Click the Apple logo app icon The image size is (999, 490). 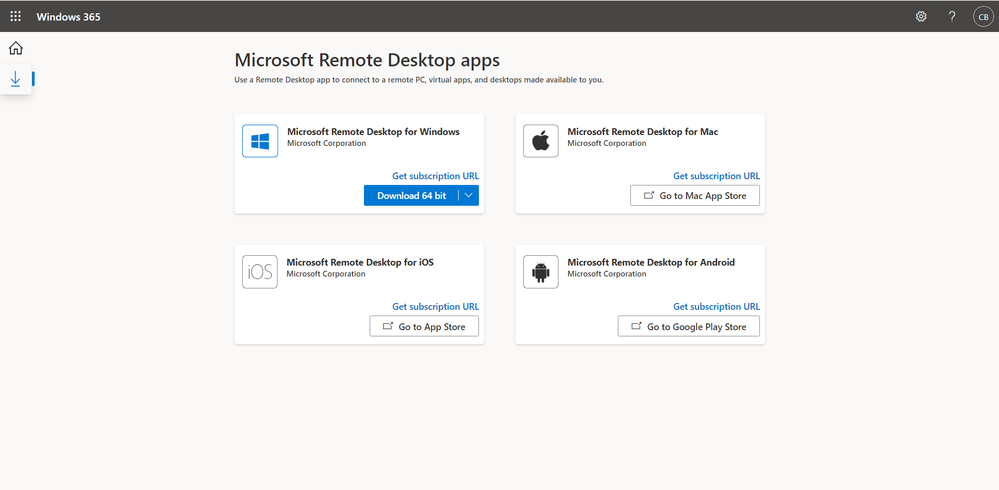pyautogui.click(x=540, y=142)
